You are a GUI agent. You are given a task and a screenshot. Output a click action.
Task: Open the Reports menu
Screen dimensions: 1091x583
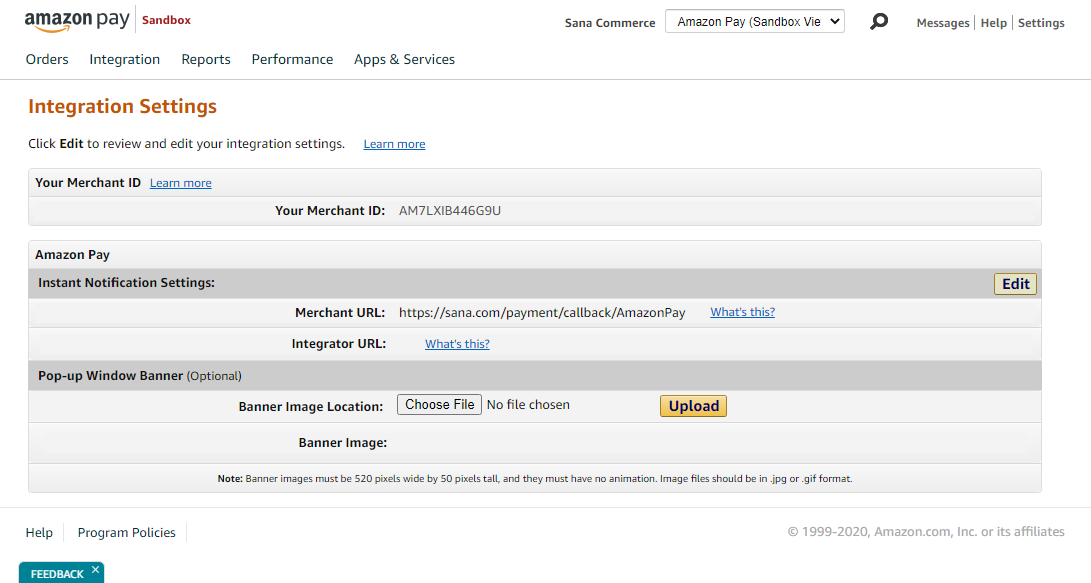pos(206,60)
